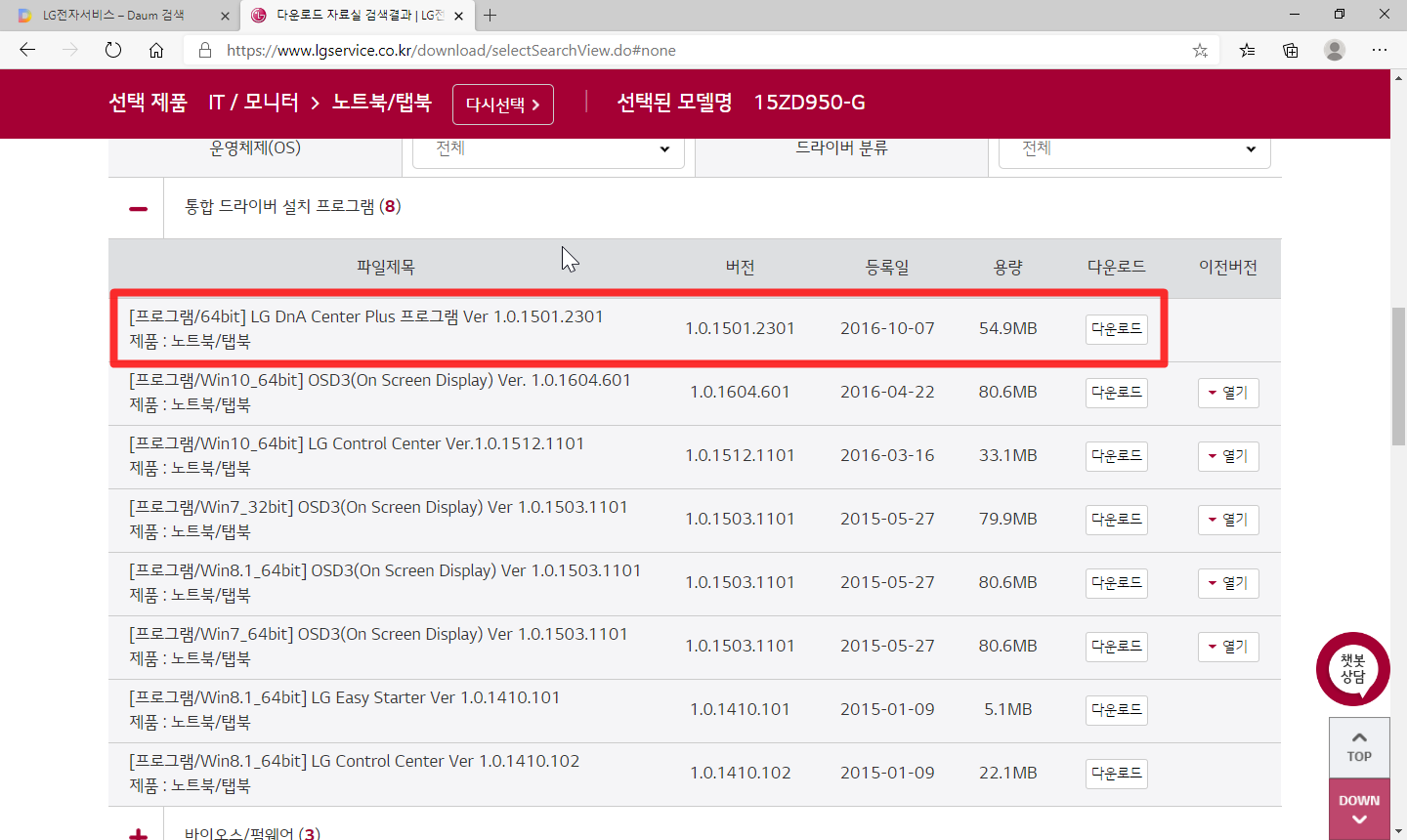Jump to page top with TOP button
This screenshot has width=1407, height=840.
click(x=1359, y=747)
